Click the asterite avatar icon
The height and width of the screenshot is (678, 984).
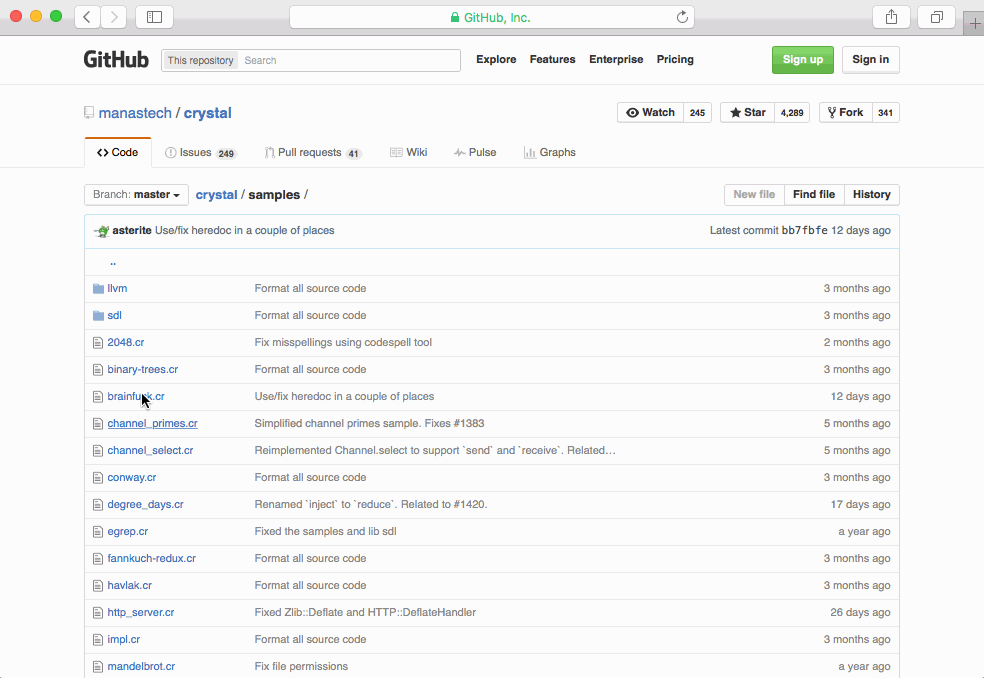pyautogui.click(x=101, y=231)
